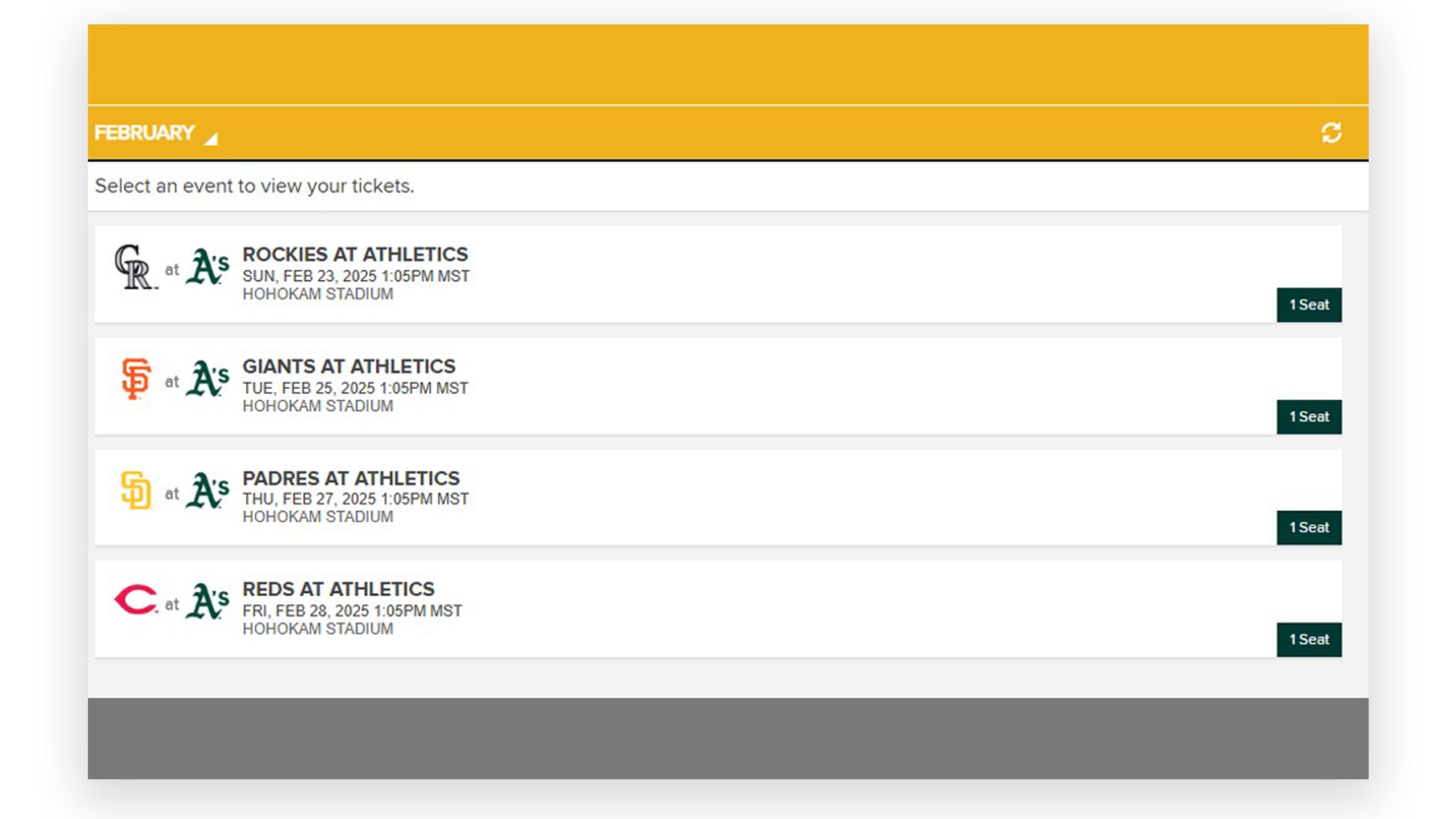Click the Cincinnati Reds logo
Screen dimensions: 1456x819
(x=136, y=600)
